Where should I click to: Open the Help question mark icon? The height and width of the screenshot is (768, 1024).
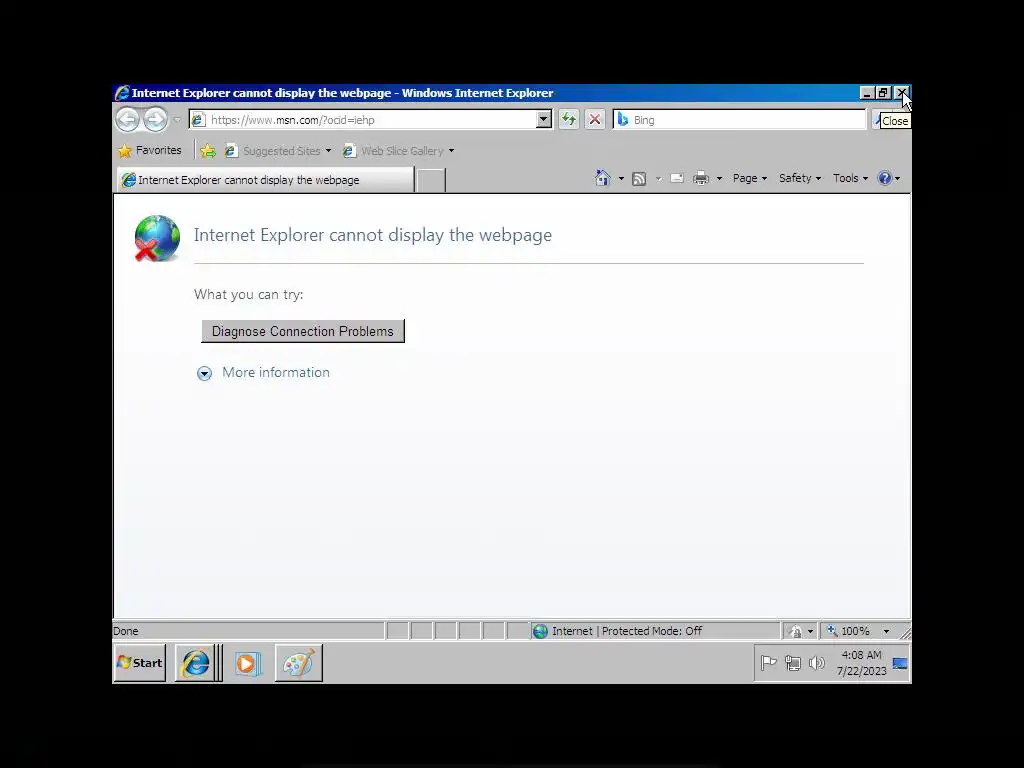click(x=885, y=178)
